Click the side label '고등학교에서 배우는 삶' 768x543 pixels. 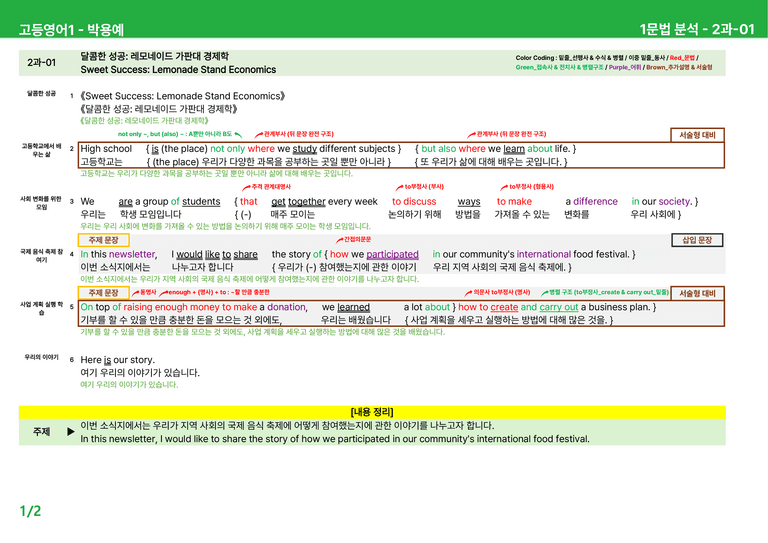(x=41, y=150)
